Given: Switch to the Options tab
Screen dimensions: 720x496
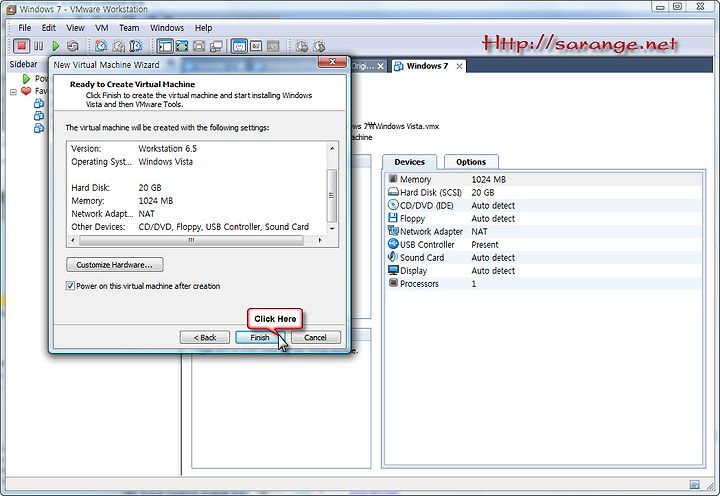Looking at the screenshot, I should [471, 162].
